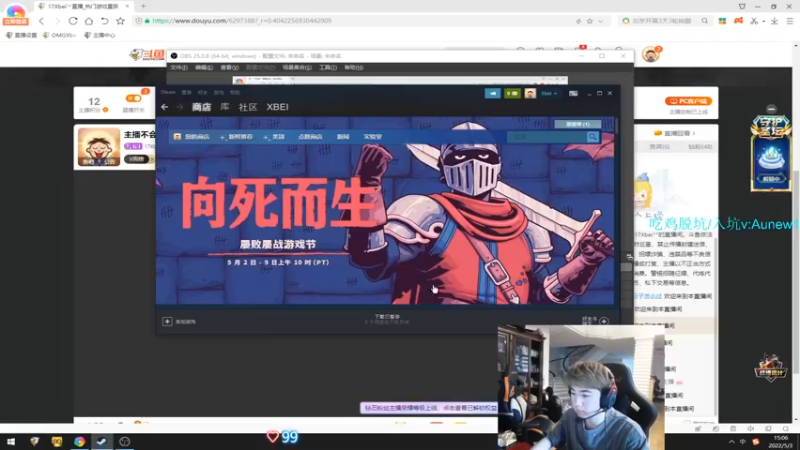
Task: Bookmark page with star icon
Action: pos(120,21)
